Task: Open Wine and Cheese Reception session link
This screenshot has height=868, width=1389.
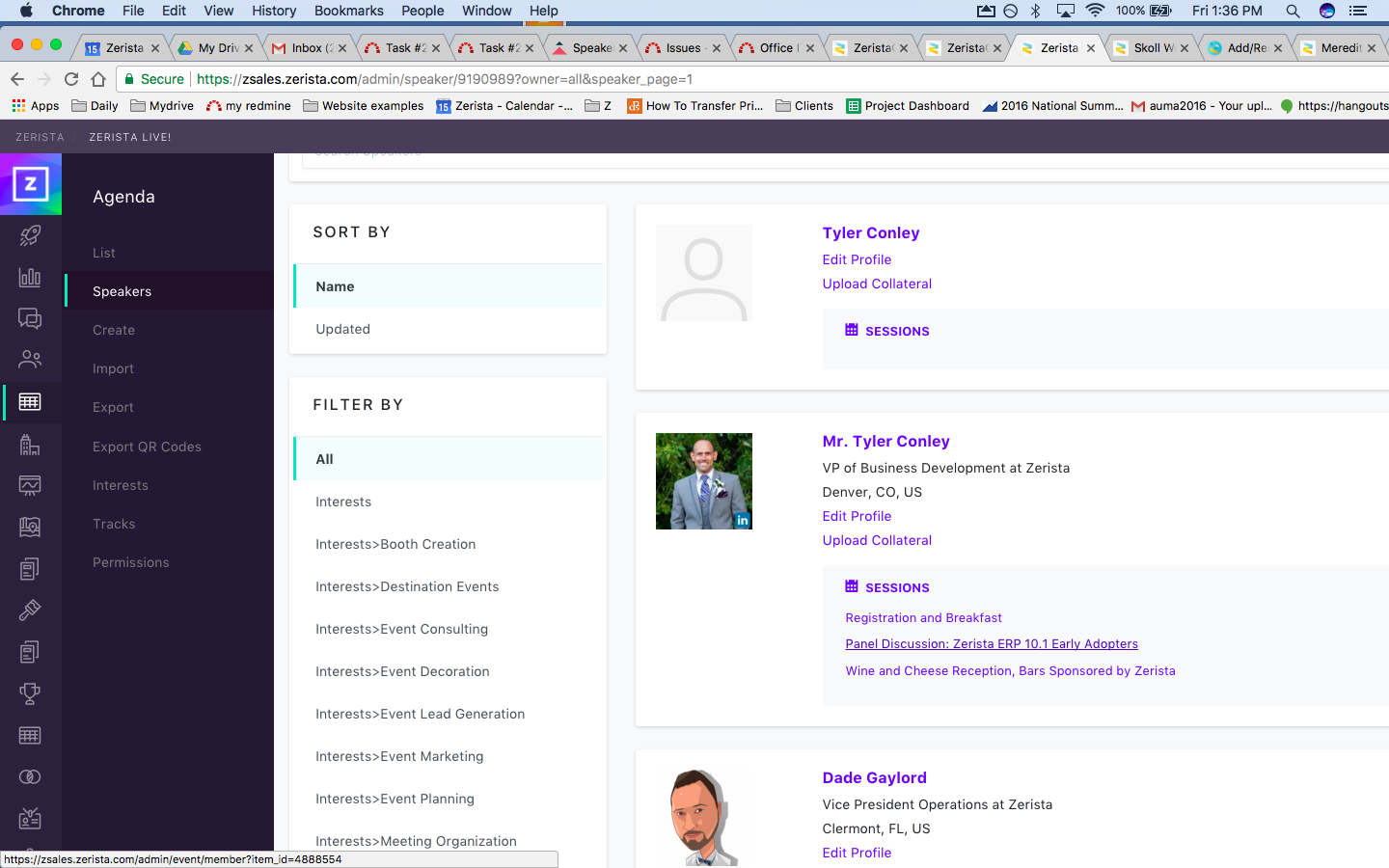Action: click(x=1010, y=670)
